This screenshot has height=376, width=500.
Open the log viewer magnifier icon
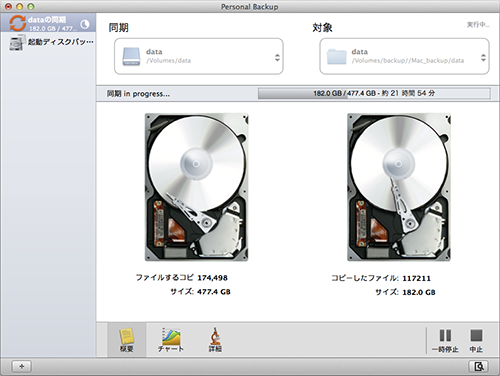pos(479,367)
